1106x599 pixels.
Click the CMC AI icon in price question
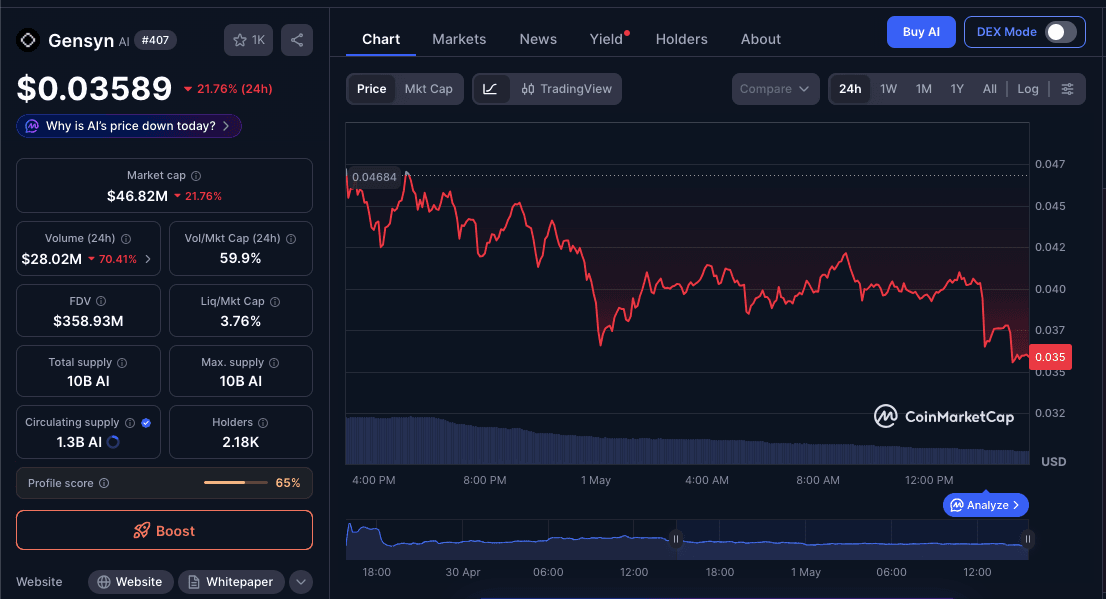32,126
